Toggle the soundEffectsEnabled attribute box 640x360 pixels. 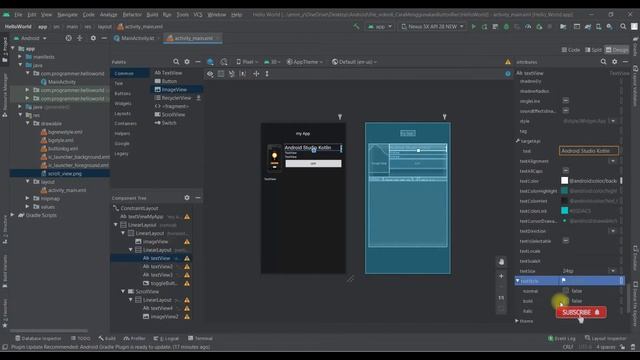click(566, 111)
